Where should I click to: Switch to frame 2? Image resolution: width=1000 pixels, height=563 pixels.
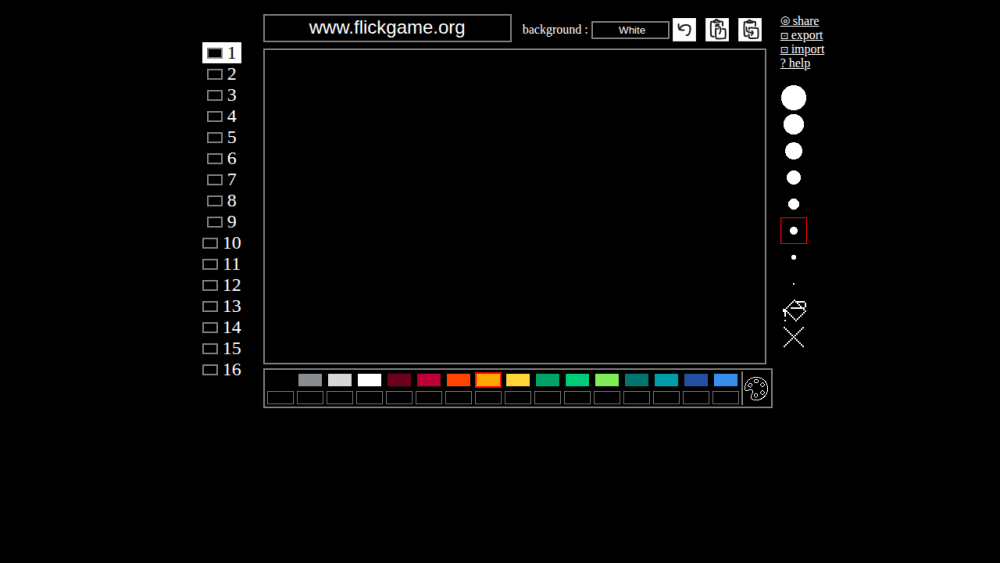221,74
